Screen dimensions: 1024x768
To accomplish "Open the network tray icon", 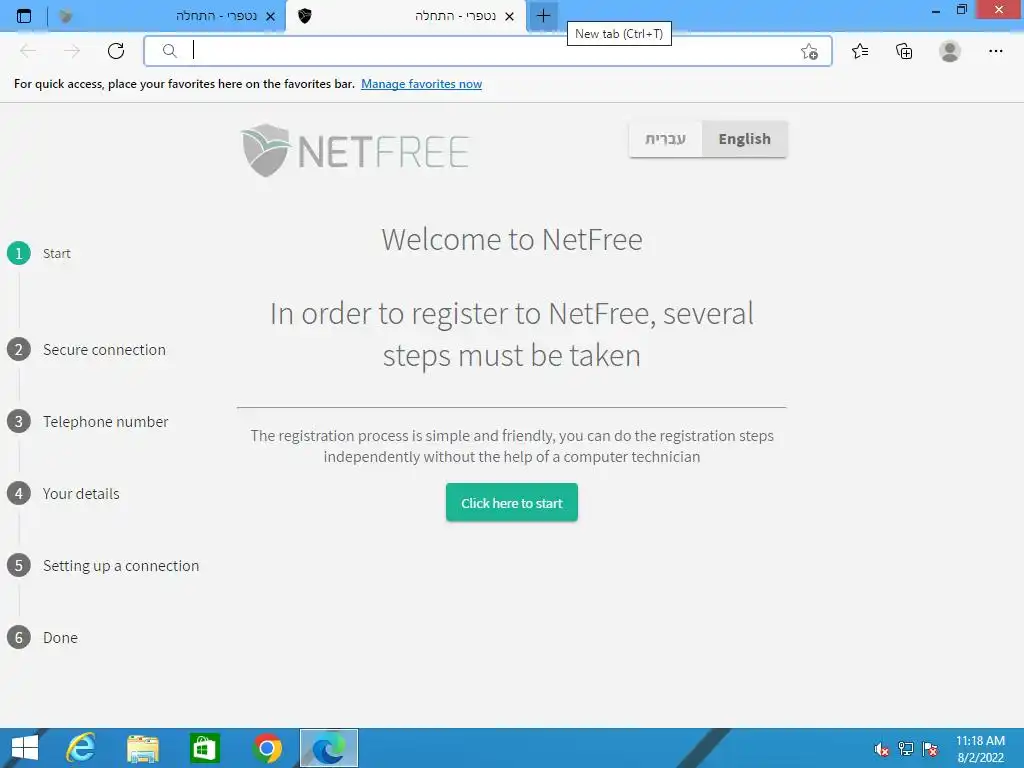I will point(906,749).
